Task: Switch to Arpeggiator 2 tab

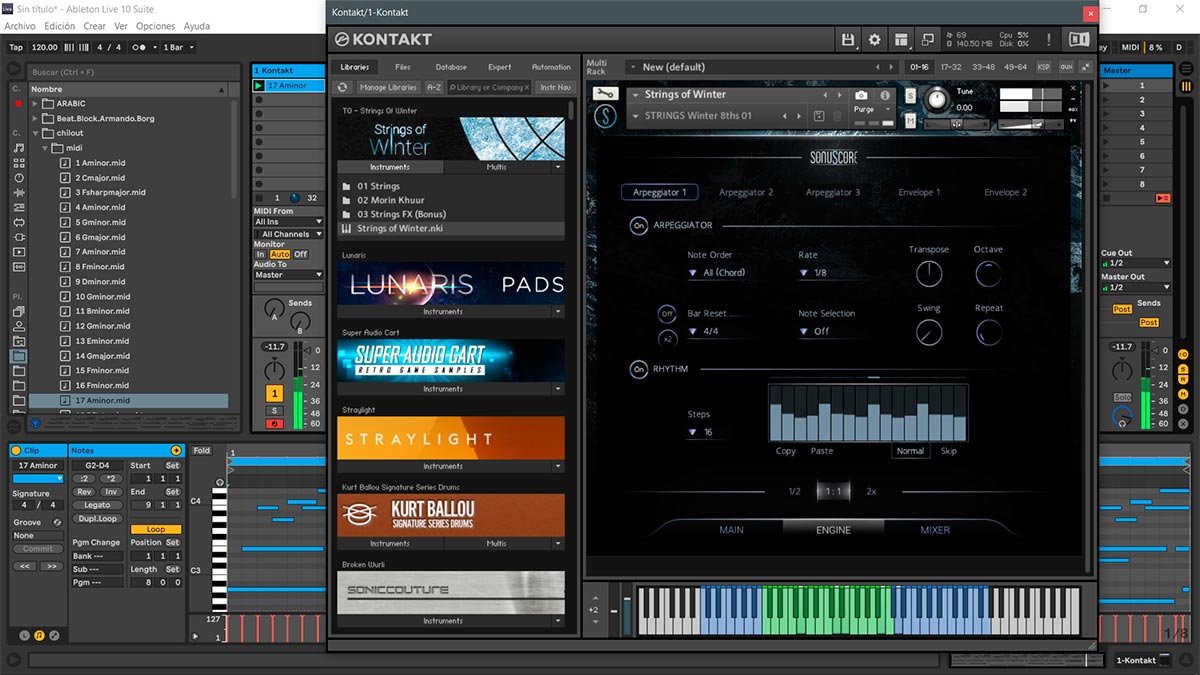Action: (x=746, y=192)
